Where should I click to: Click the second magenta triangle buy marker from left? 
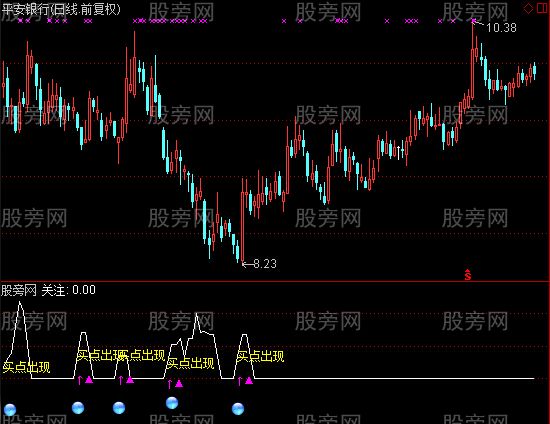[130, 379]
